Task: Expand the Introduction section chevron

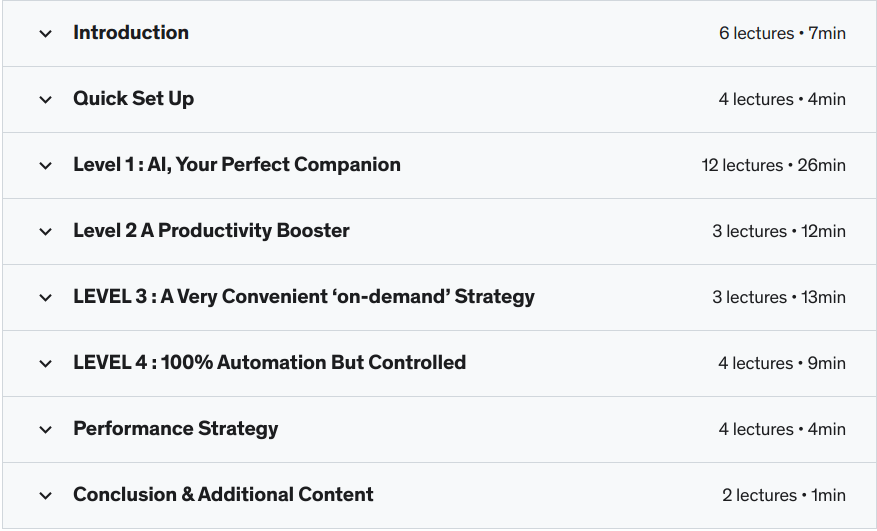Action: tap(45, 34)
